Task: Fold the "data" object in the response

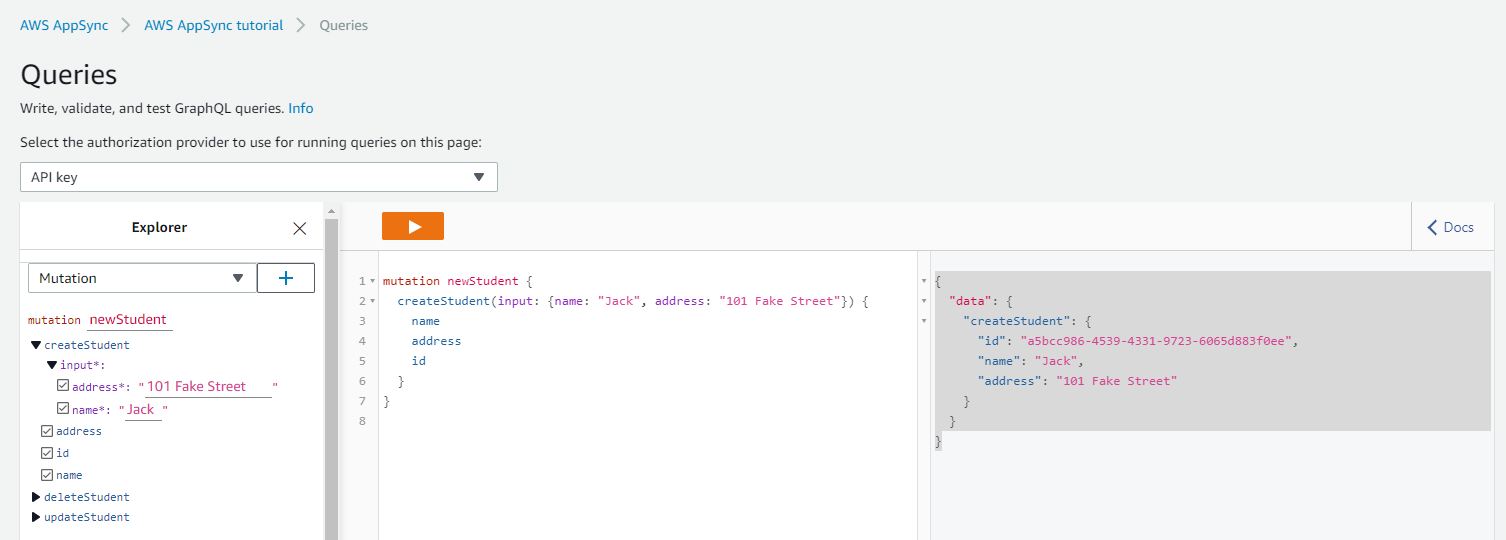Action: point(924,302)
